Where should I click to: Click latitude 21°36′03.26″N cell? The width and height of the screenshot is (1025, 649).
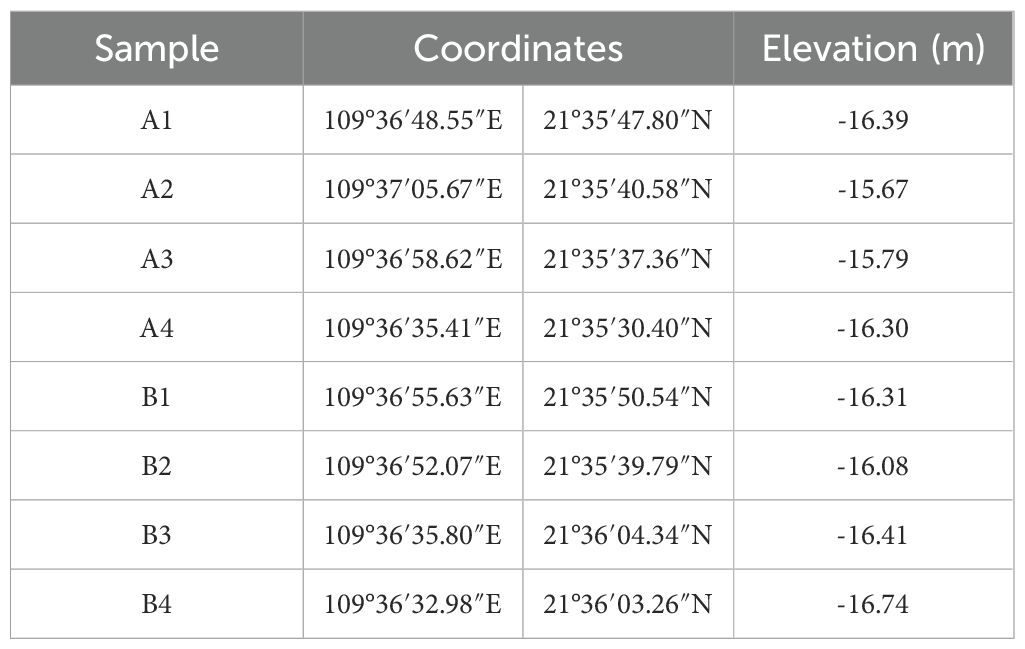[628, 604]
